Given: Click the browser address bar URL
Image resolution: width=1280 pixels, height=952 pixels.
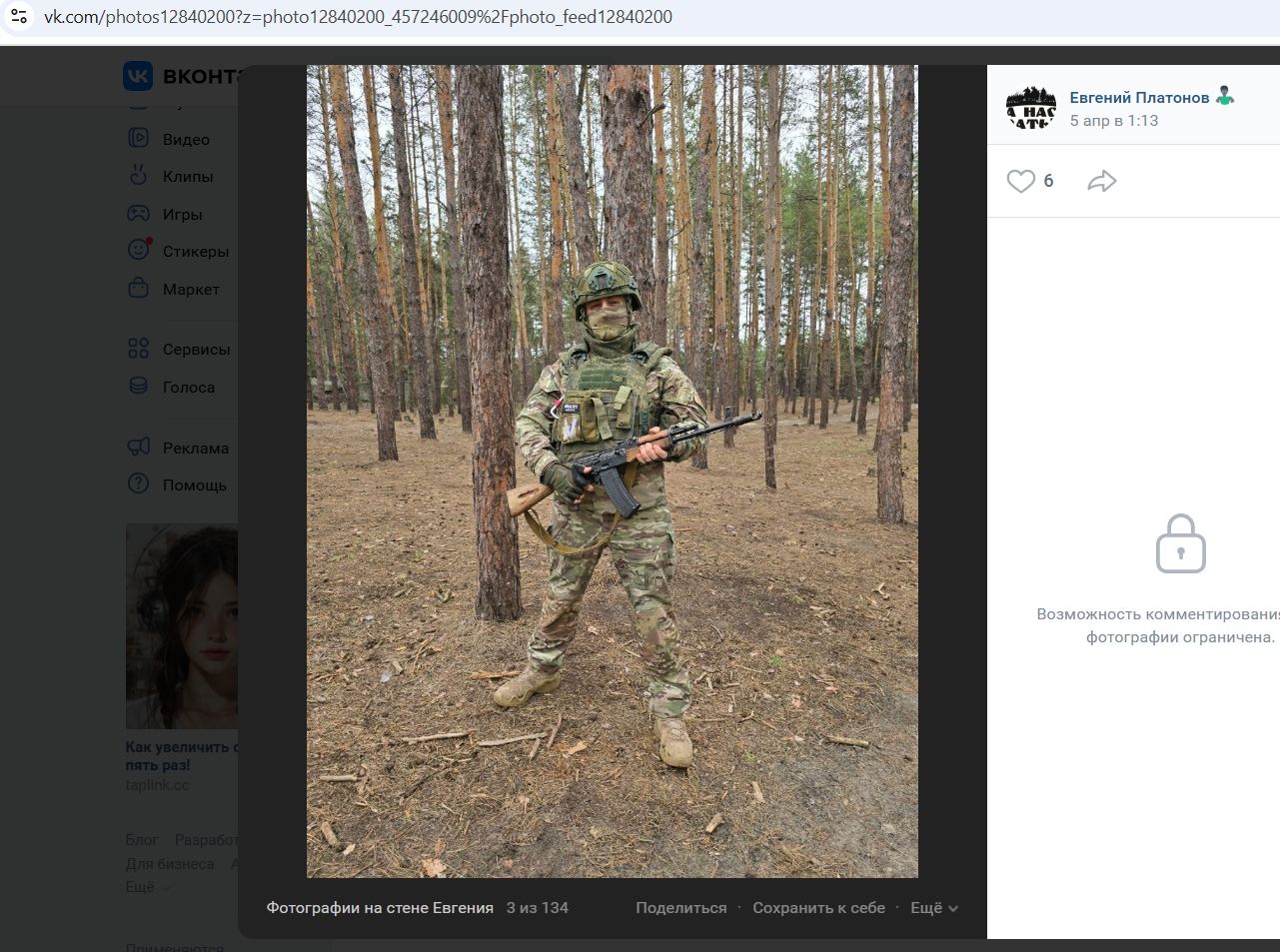Looking at the screenshot, I should tap(358, 17).
